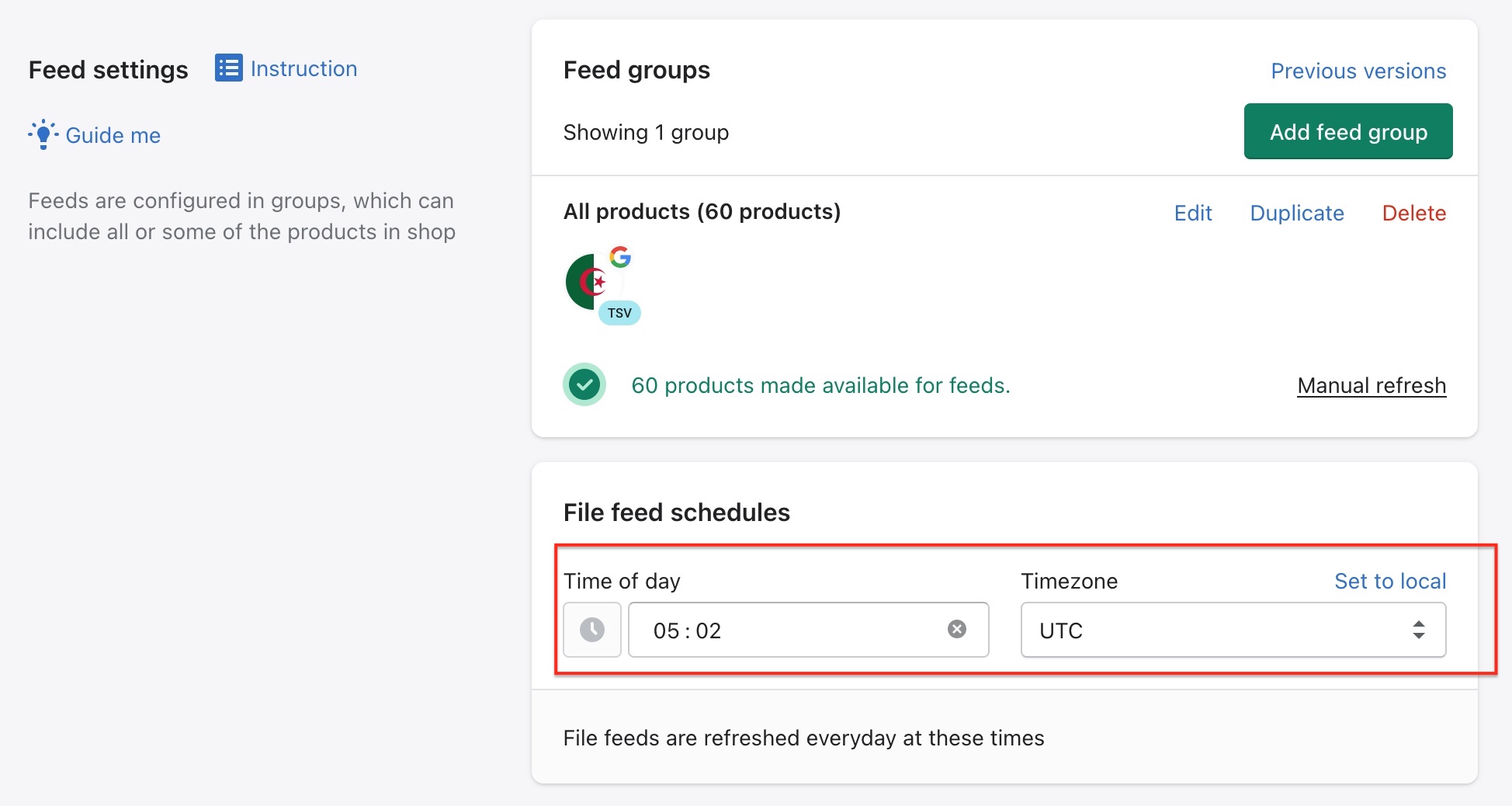Delete the All products feed group

point(1414,213)
